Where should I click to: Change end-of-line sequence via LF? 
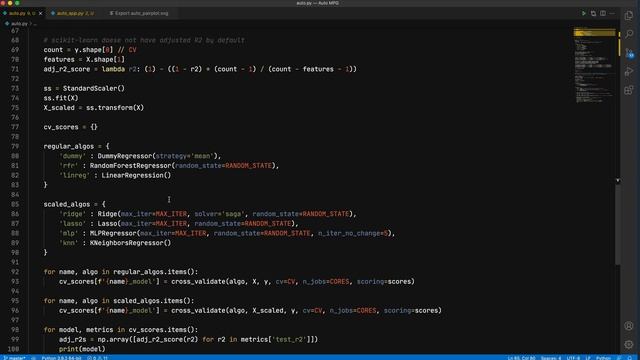point(588,358)
